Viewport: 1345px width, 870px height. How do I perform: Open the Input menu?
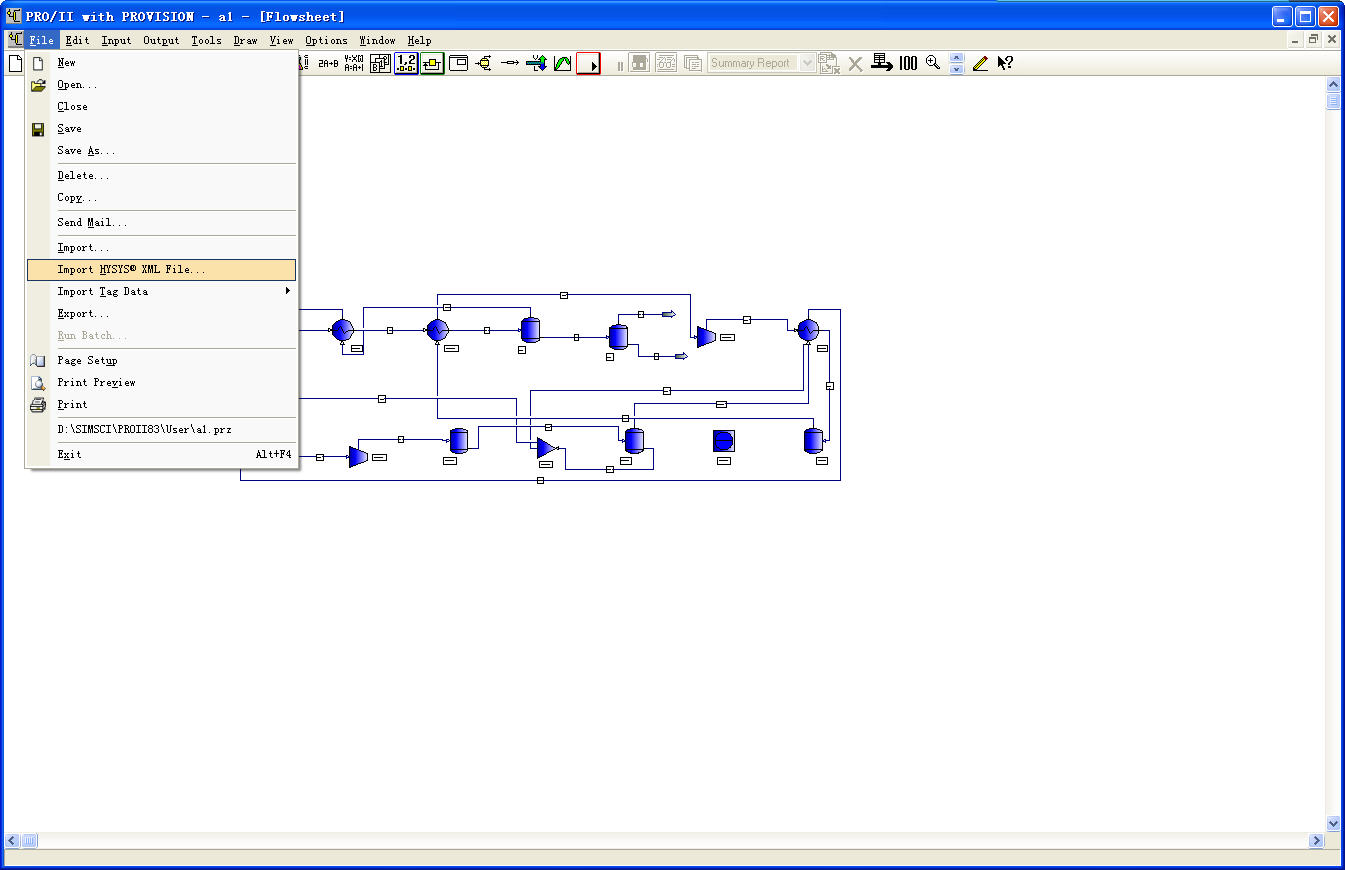[x=116, y=41]
